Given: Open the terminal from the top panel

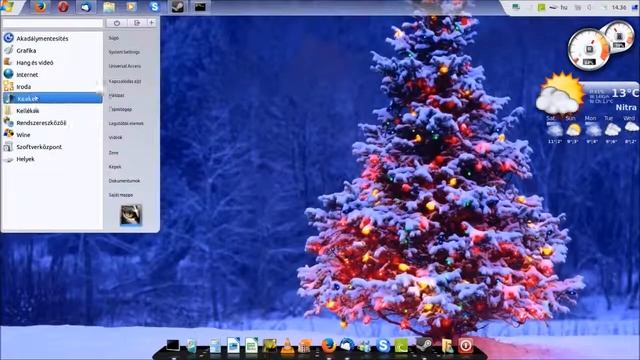Looking at the screenshot, I should tap(200, 7).
